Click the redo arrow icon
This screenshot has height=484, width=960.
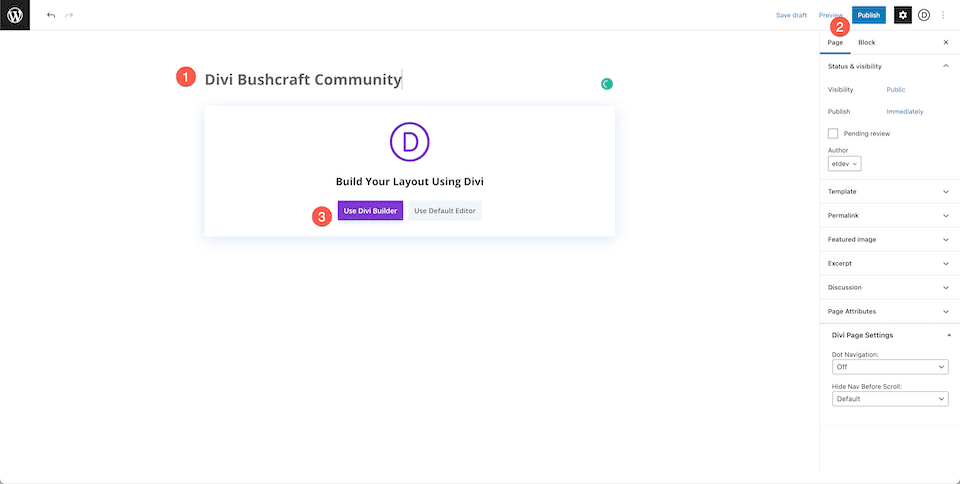click(x=69, y=15)
